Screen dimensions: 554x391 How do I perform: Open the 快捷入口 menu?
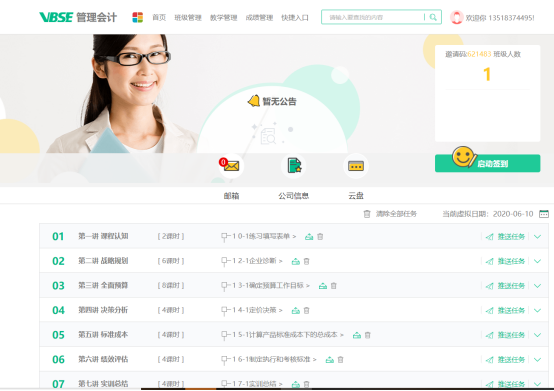coord(295,18)
